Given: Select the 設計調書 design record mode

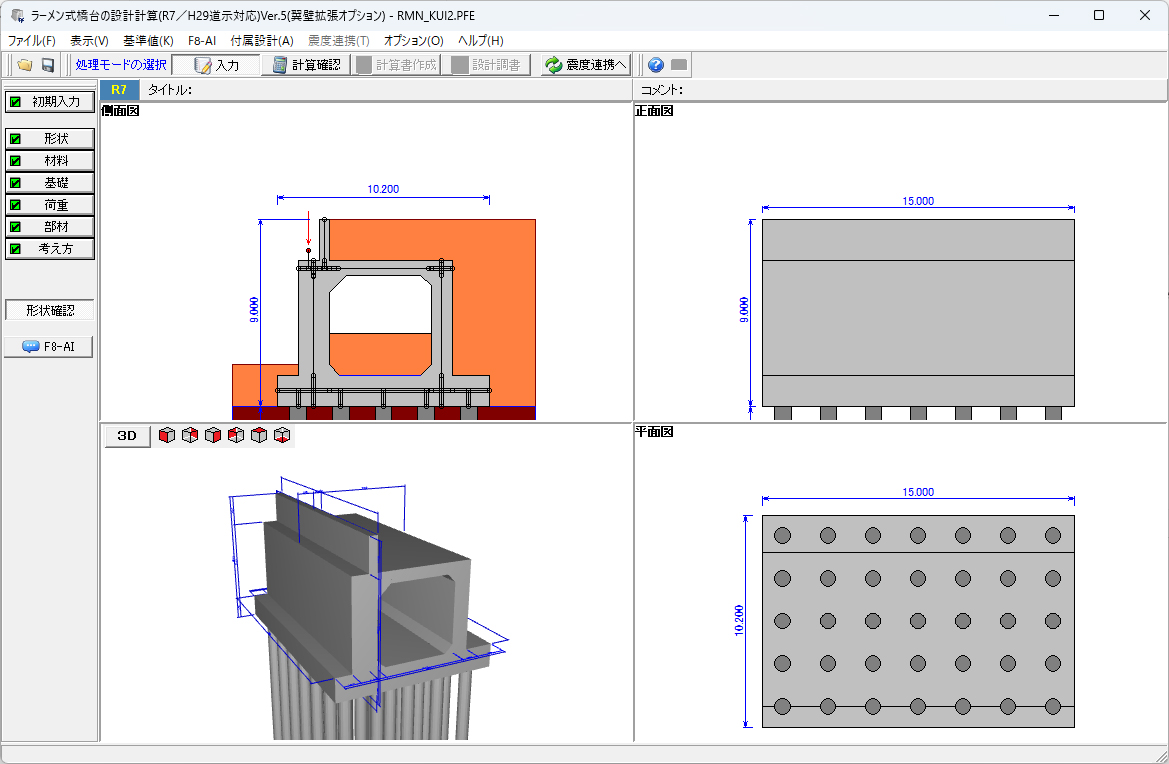Looking at the screenshot, I should 486,65.
